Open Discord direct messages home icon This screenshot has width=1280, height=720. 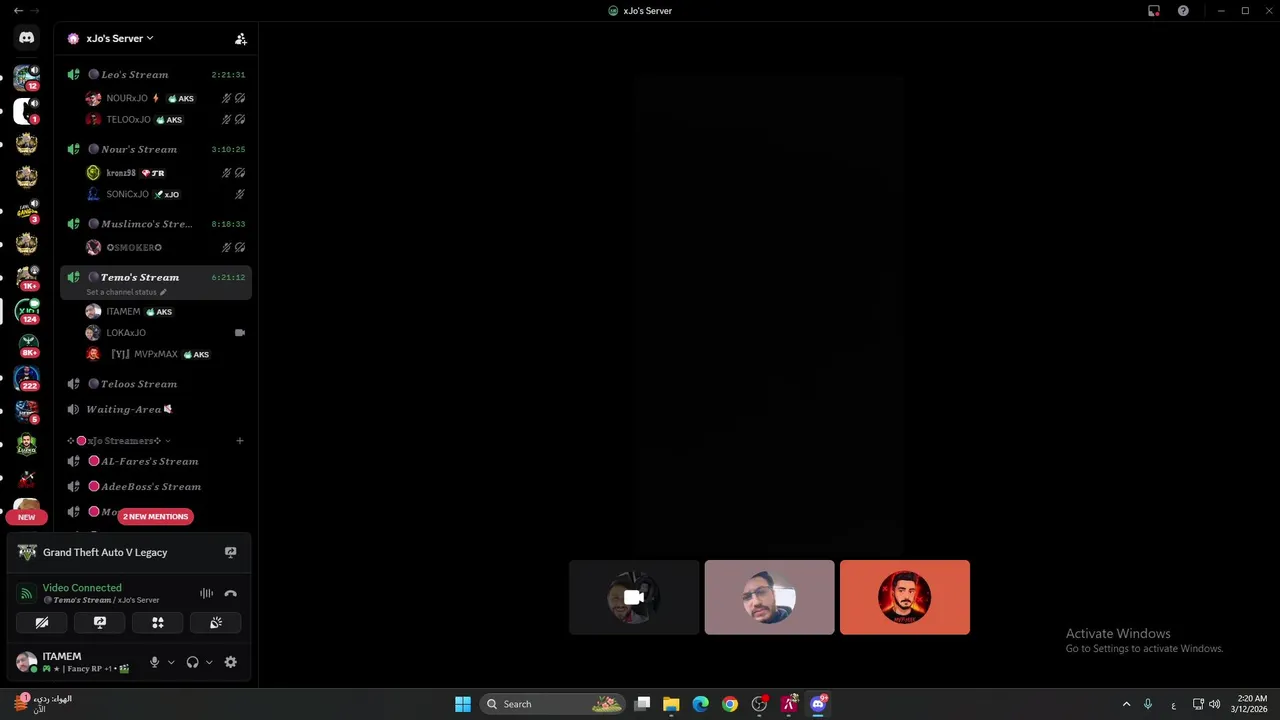point(27,38)
